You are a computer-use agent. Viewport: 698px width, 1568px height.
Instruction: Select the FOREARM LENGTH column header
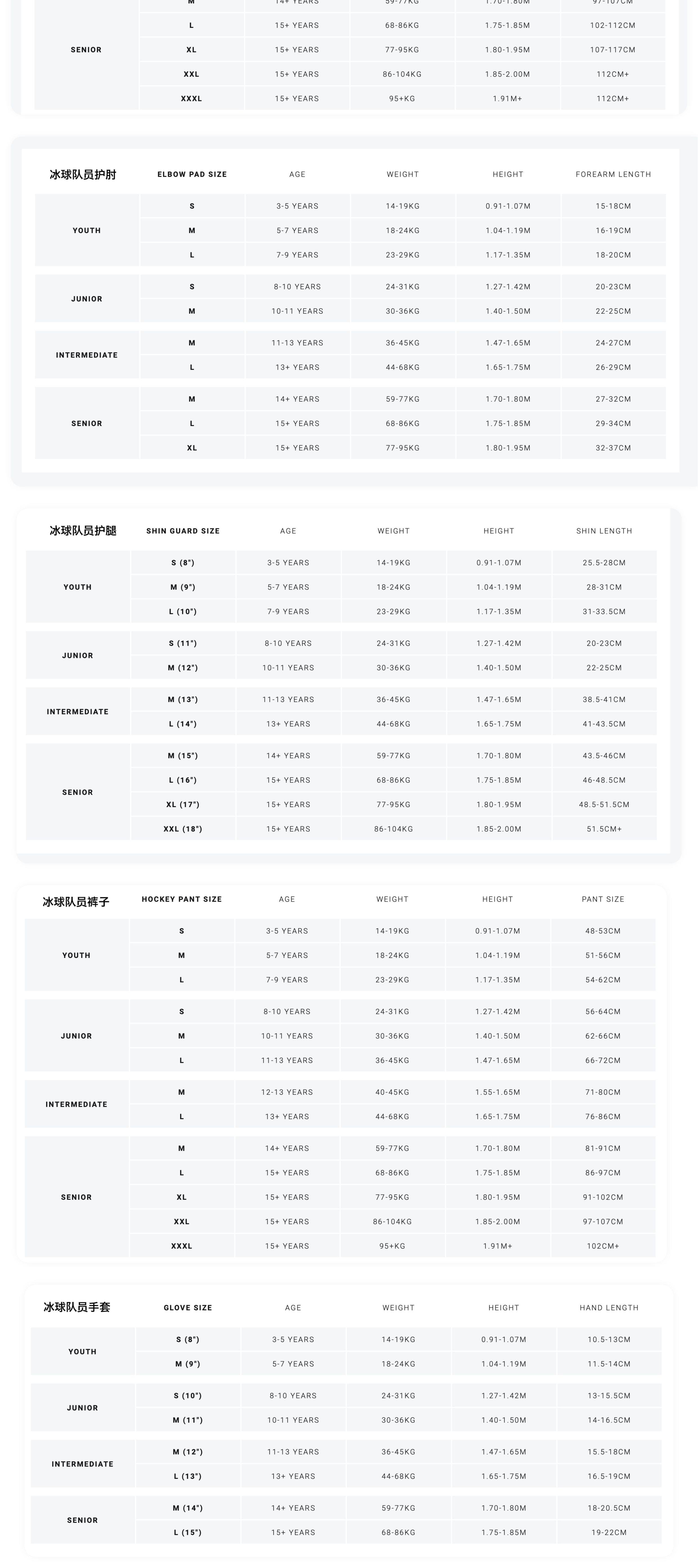(613, 175)
